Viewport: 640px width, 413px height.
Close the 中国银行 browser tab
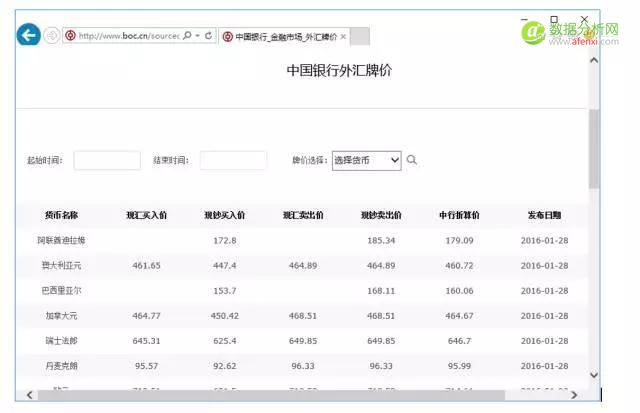pos(343,37)
